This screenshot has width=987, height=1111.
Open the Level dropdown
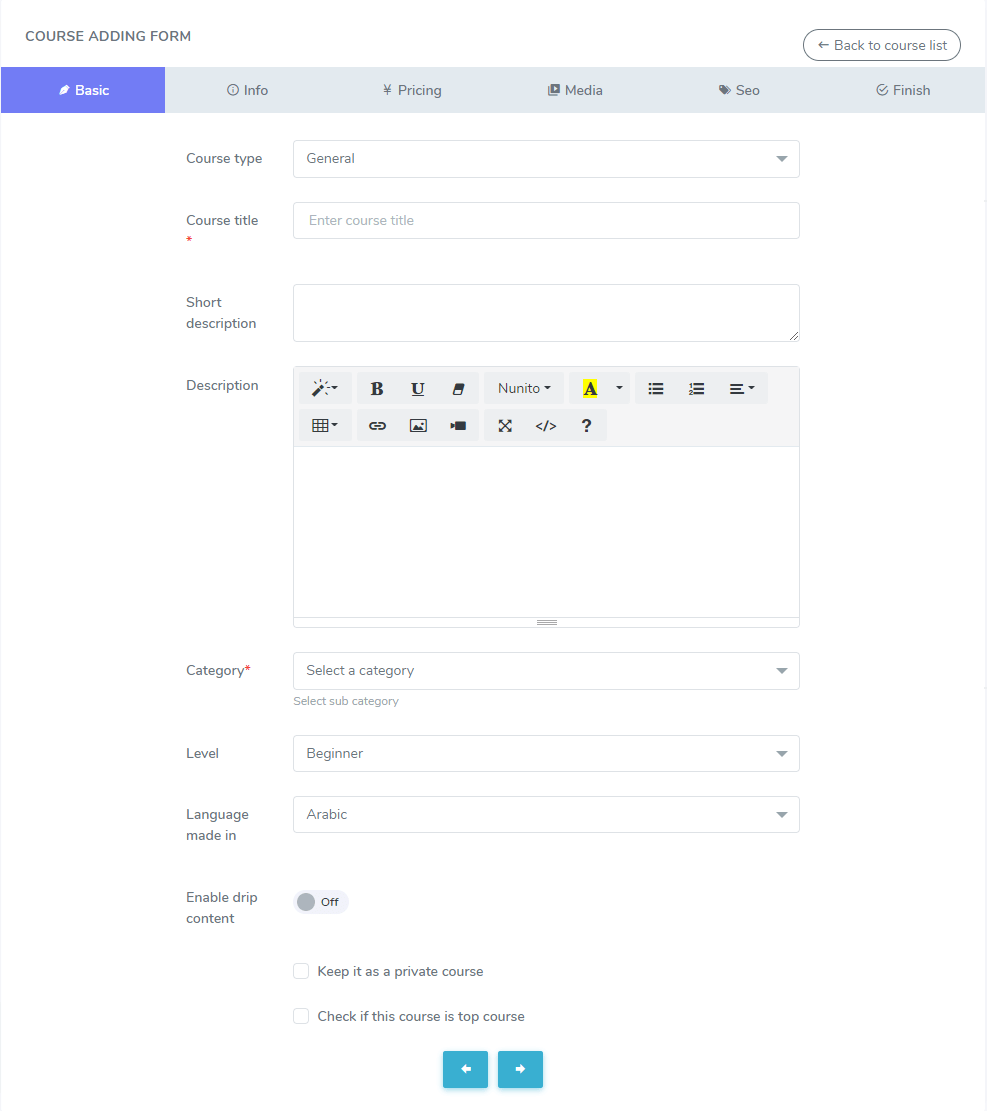[546, 753]
